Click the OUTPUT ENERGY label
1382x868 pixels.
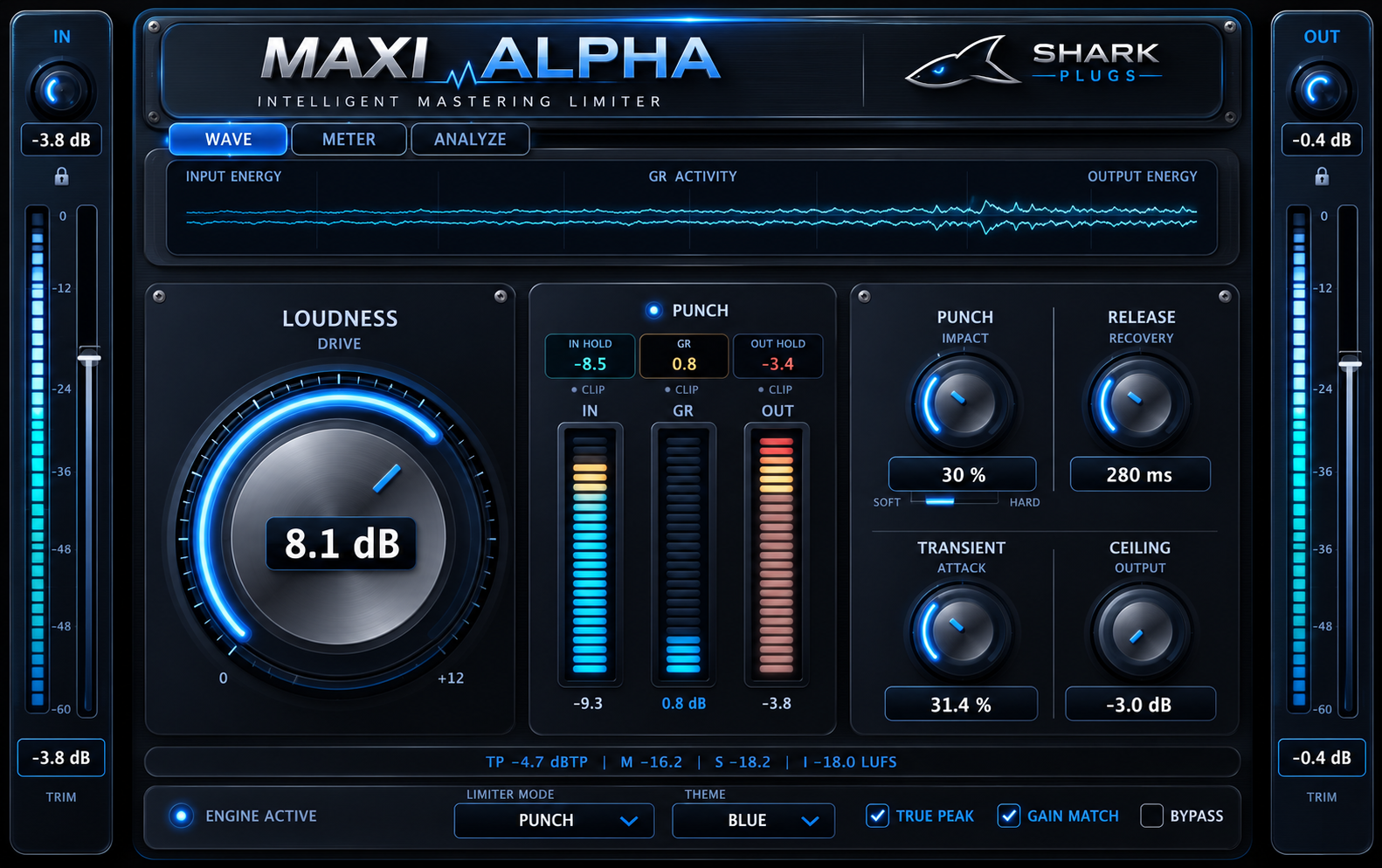1142,176
